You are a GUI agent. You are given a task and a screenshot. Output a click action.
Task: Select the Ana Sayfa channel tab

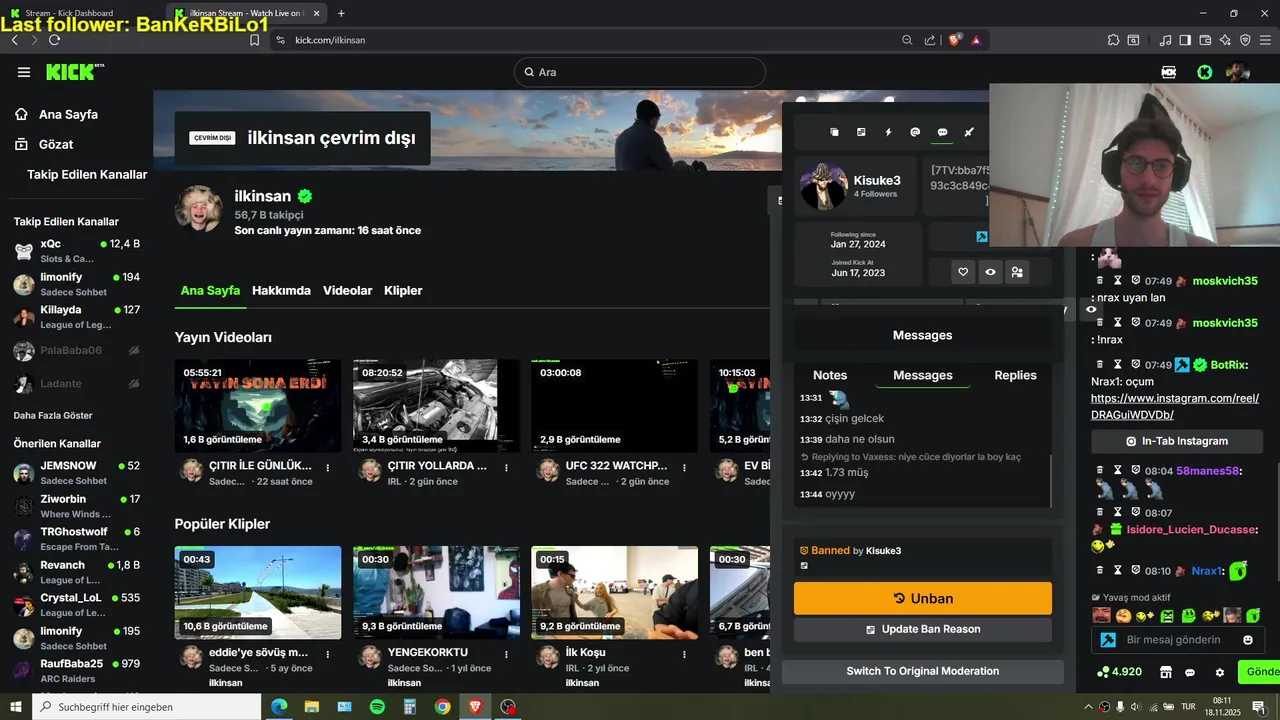(210, 290)
